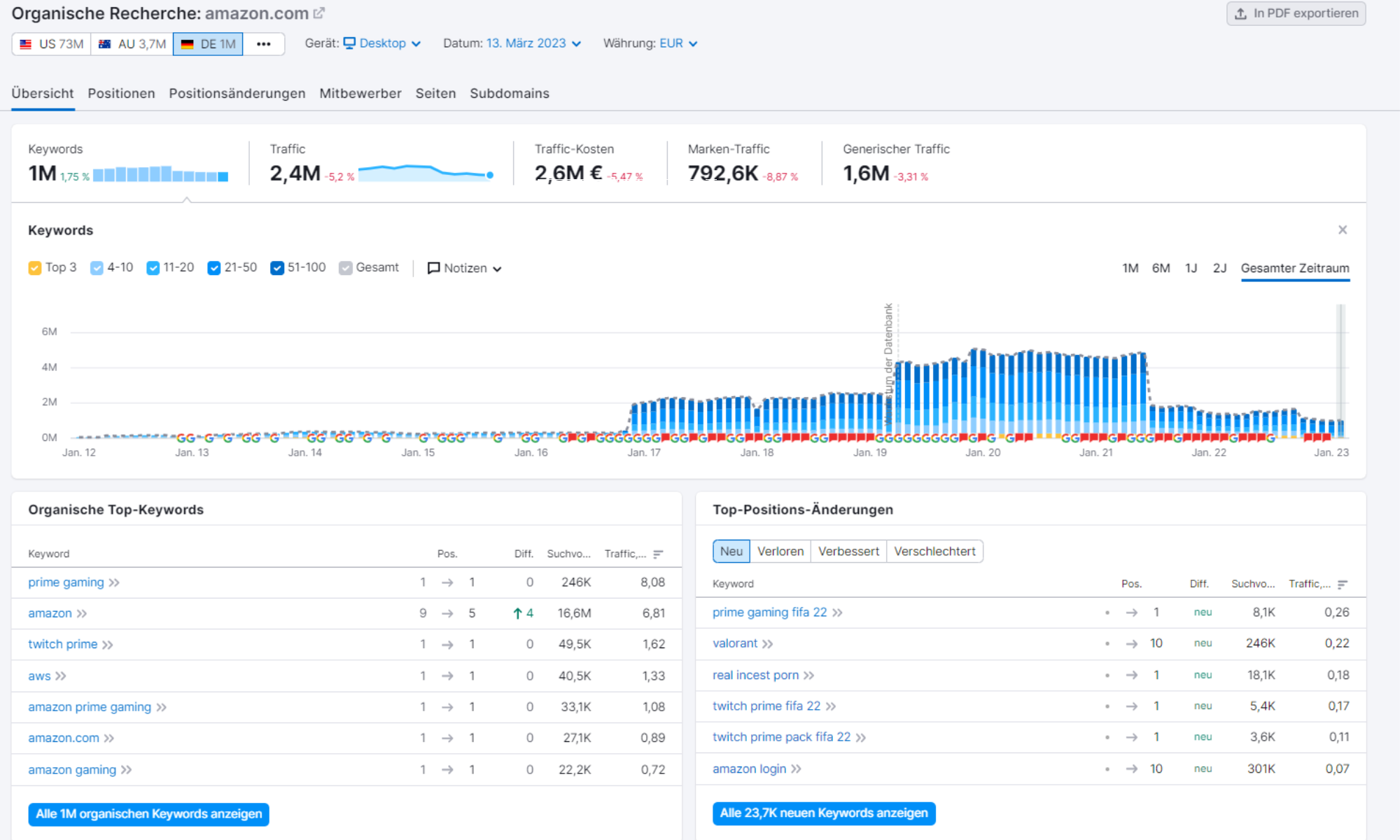Switch to the Positionsänderungen tab

point(237,94)
